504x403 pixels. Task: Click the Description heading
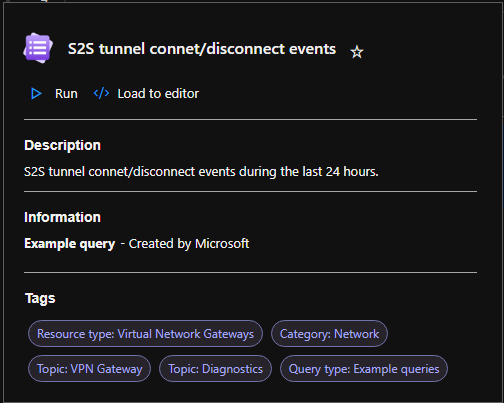click(62, 146)
